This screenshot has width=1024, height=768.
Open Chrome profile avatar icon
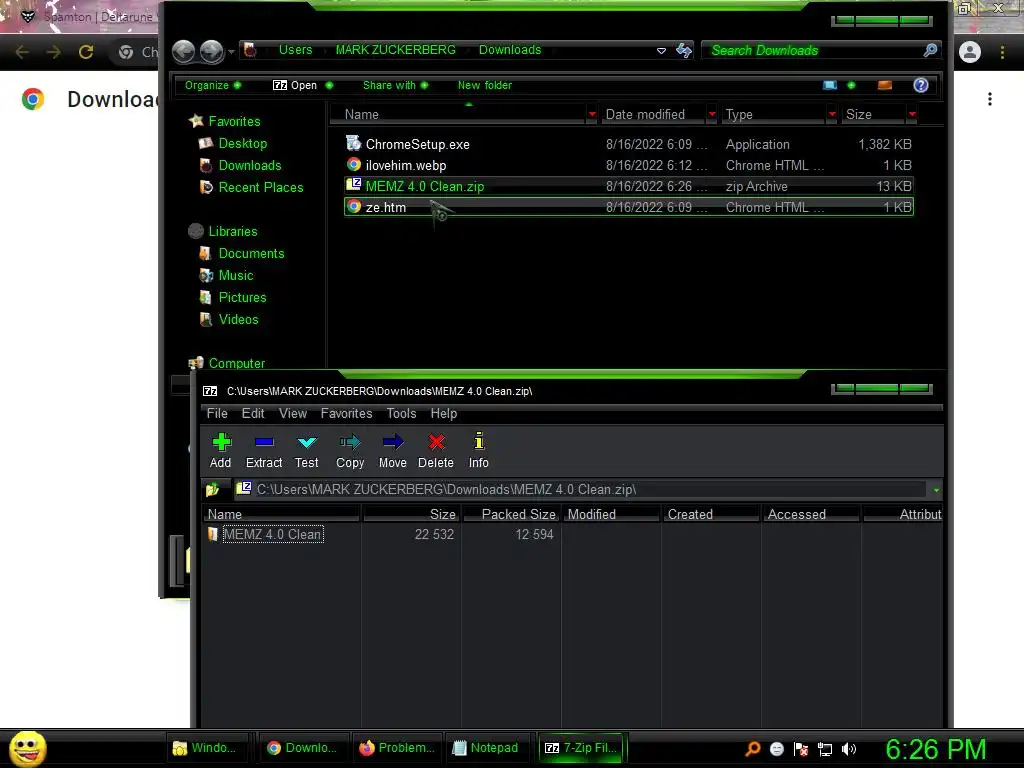click(x=970, y=52)
